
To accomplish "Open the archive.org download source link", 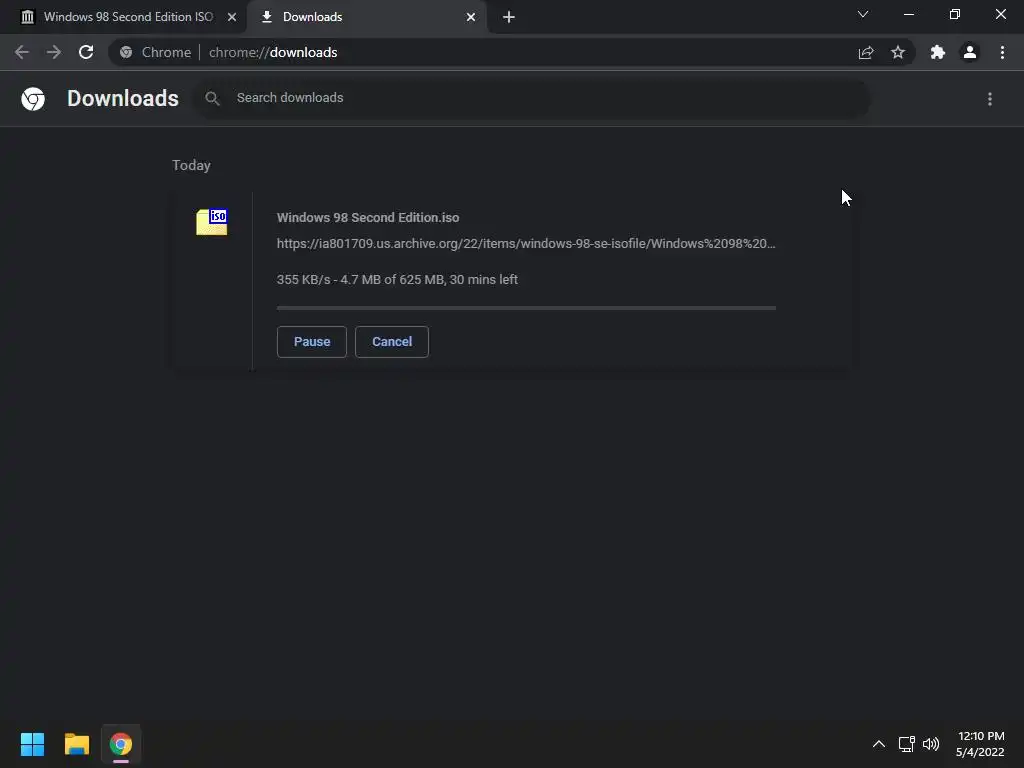I will click(x=526, y=244).
